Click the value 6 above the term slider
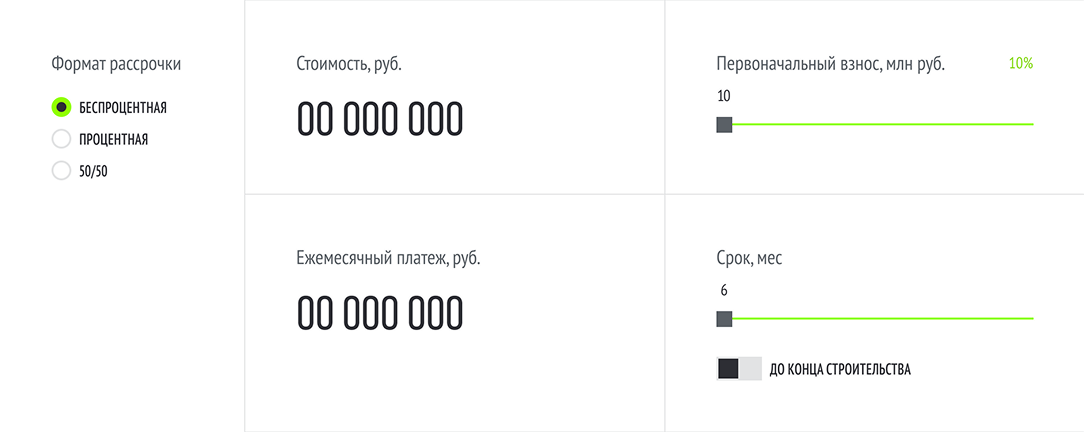This screenshot has width=1084, height=432. (x=724, y=291)
